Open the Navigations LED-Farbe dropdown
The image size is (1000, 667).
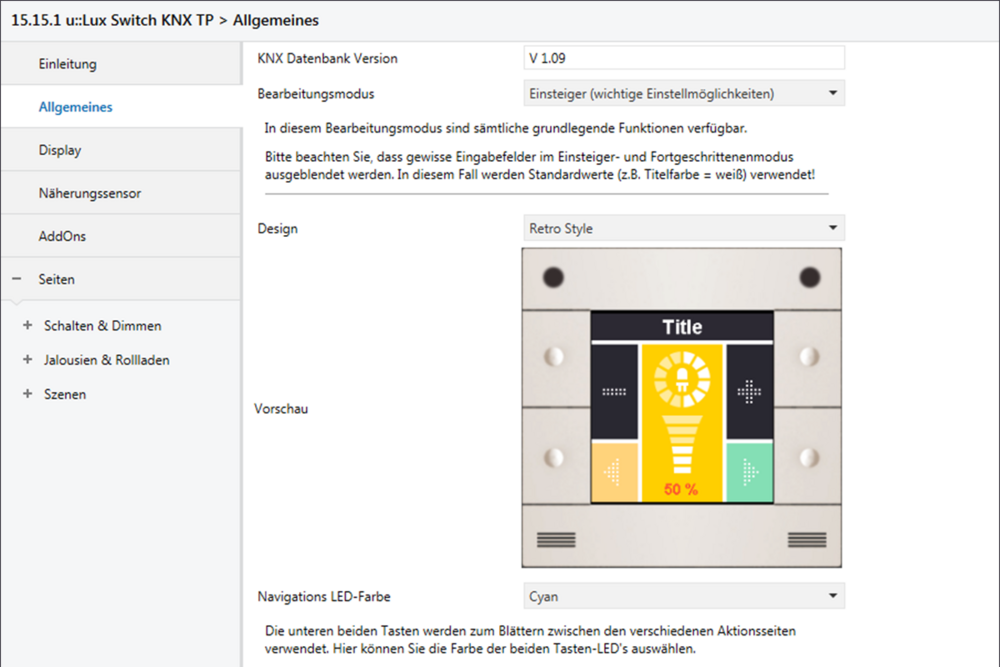[684, 596]
